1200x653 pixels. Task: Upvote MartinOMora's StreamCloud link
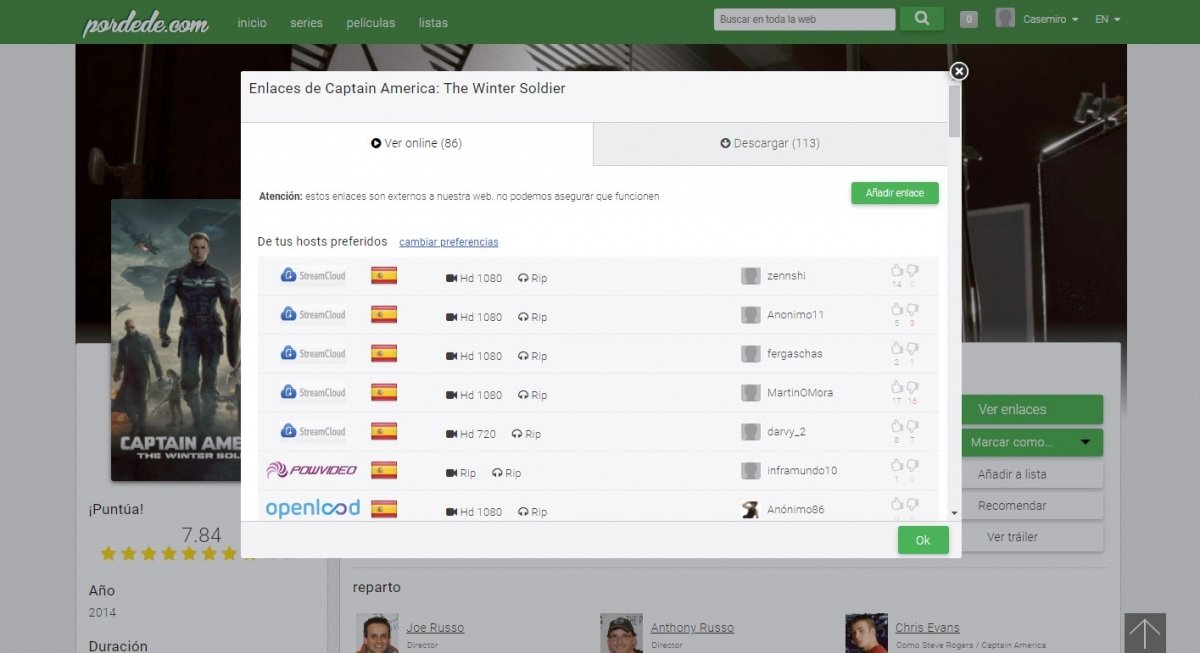[x=897, y=387]
